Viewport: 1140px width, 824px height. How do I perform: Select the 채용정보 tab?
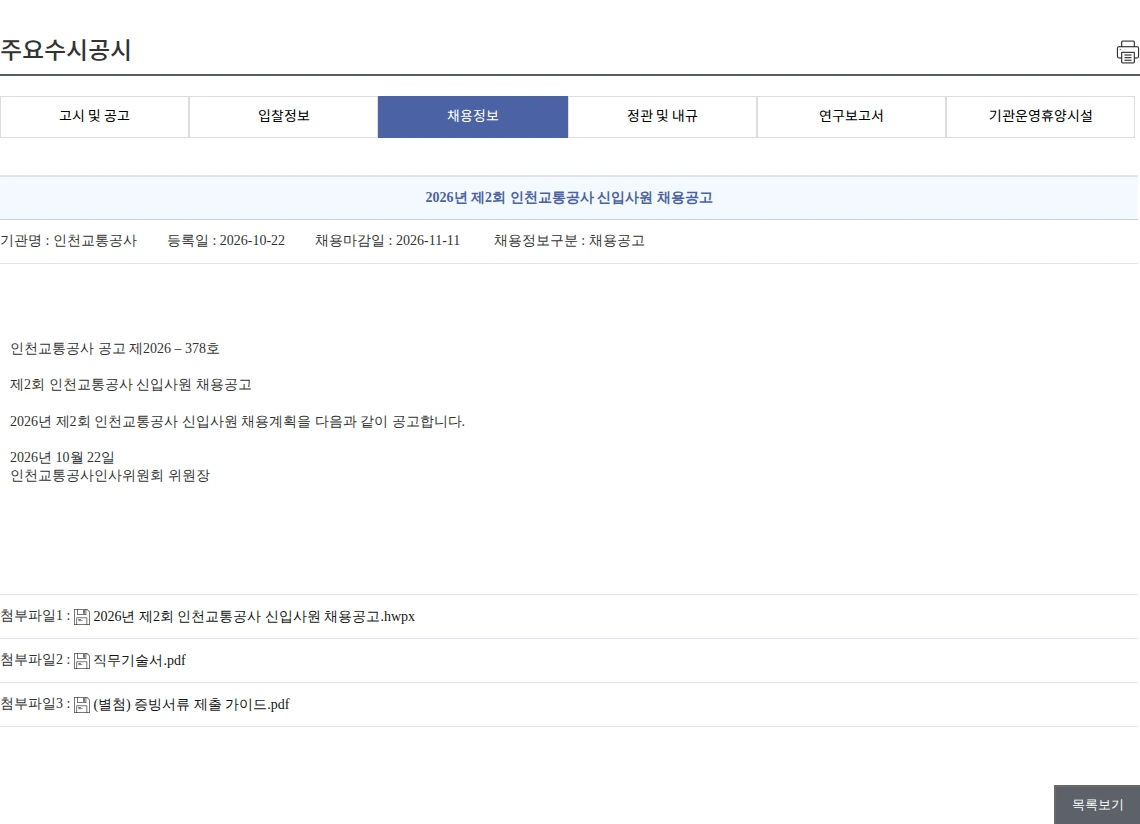coord(473,116)
